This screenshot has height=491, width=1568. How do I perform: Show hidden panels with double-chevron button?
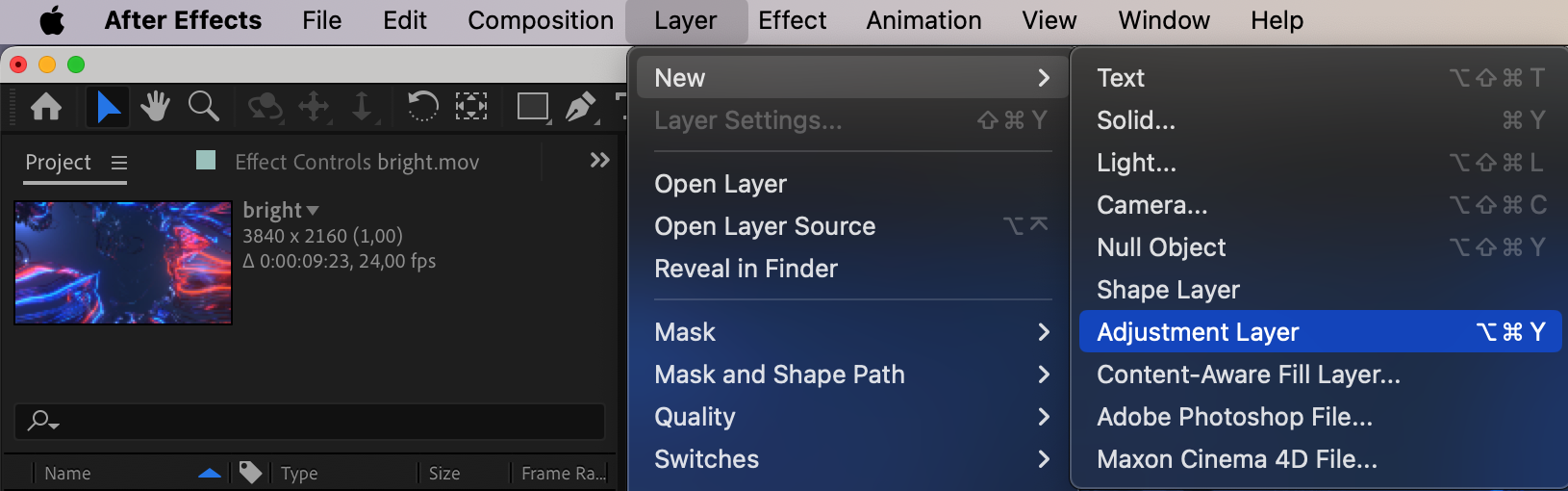tap(599, 160)
